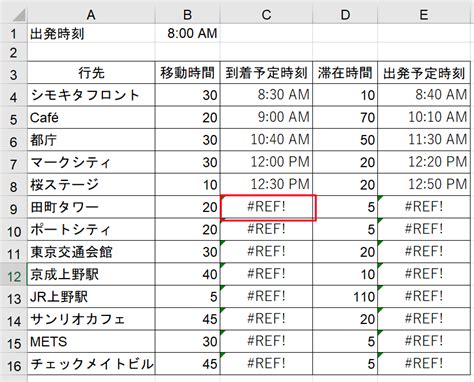Select the 田町タワー cell

point(91,207)
